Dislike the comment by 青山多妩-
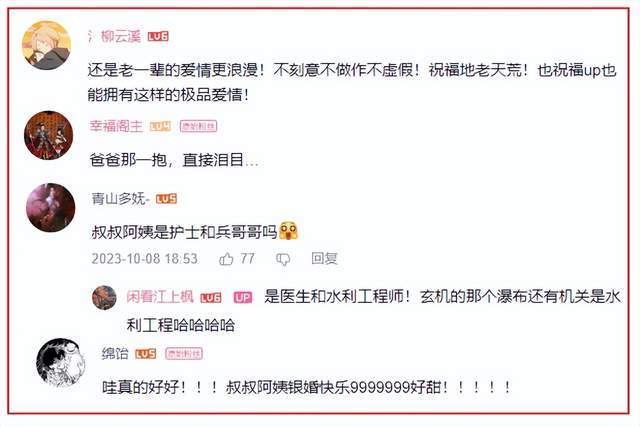The image size is (640, 427). [283, 259]
